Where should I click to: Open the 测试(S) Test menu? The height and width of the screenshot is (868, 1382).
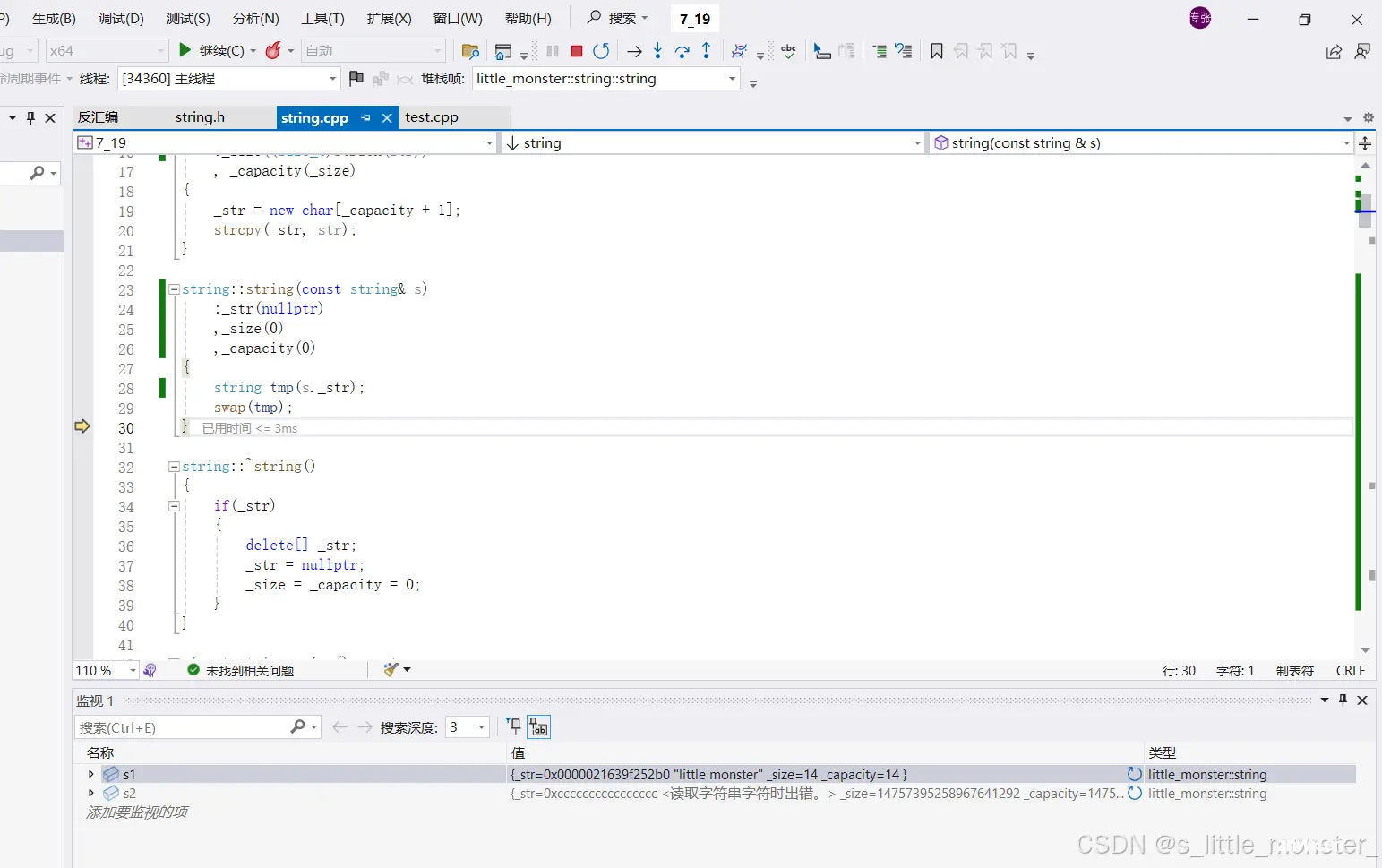tap(188, 19)
